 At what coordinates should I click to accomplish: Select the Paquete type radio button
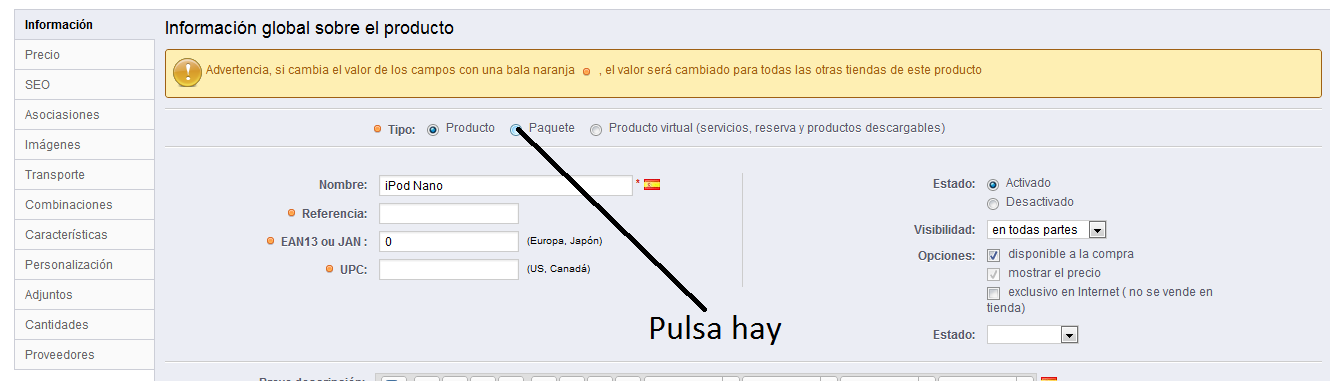point(516,130)
